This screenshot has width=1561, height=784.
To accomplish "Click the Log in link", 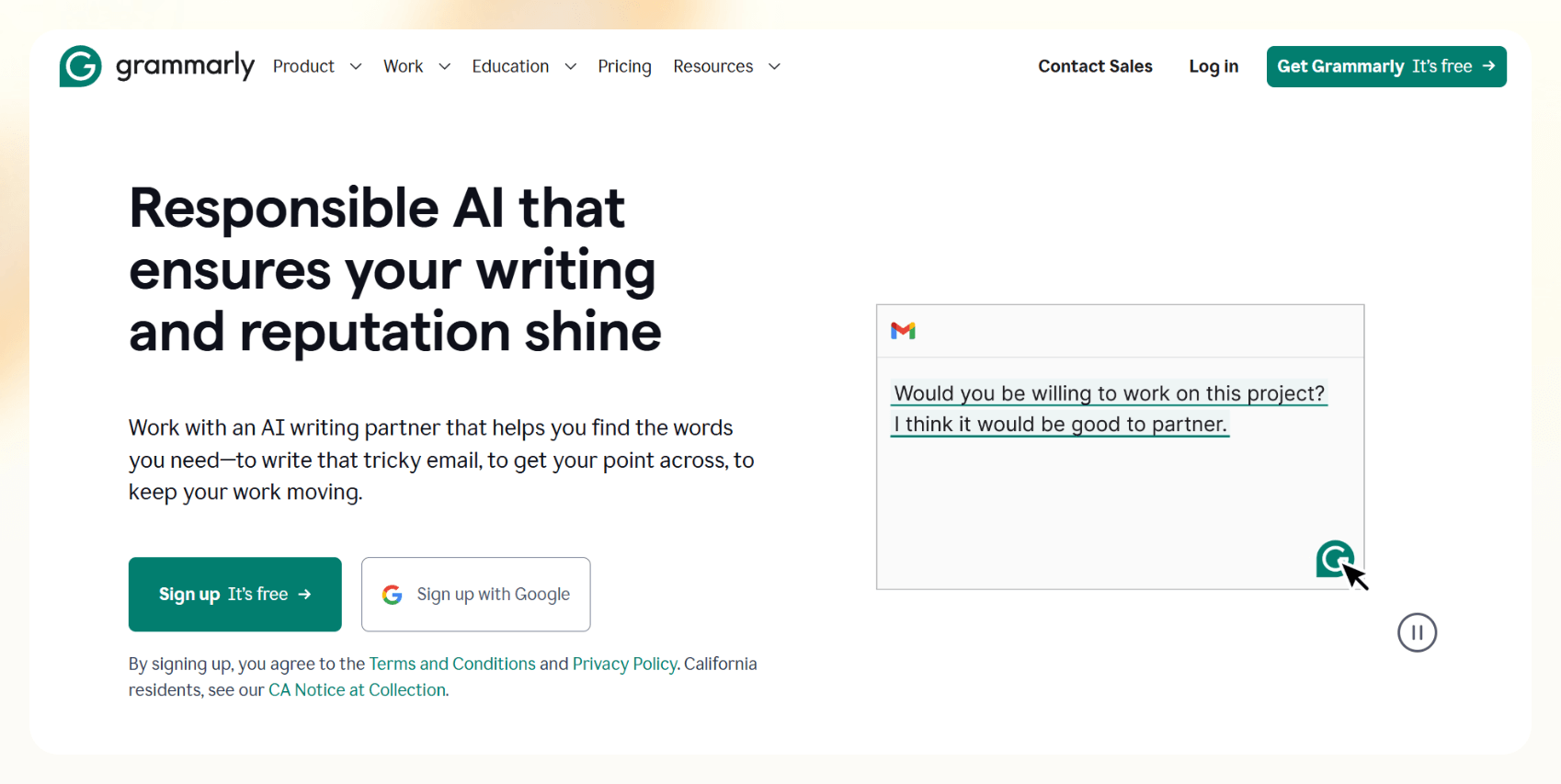I will click(1213, 66).
